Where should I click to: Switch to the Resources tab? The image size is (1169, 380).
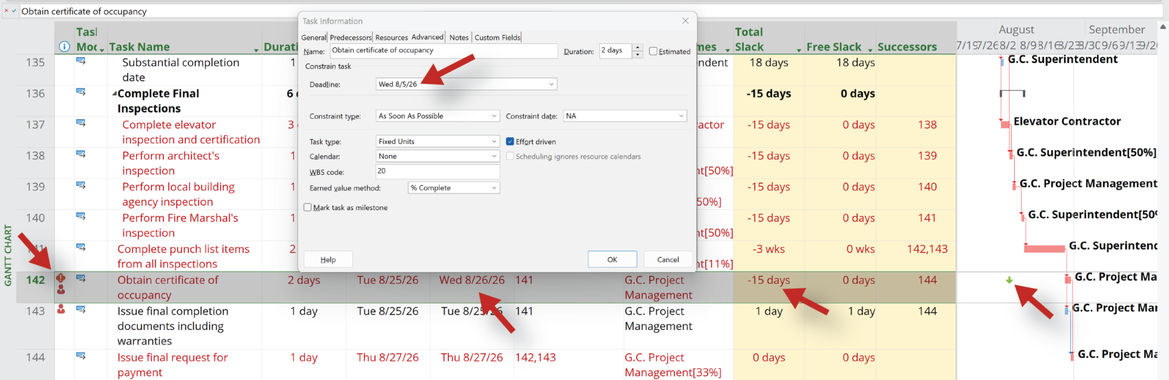pyautogui.click(x=391, y=37)
